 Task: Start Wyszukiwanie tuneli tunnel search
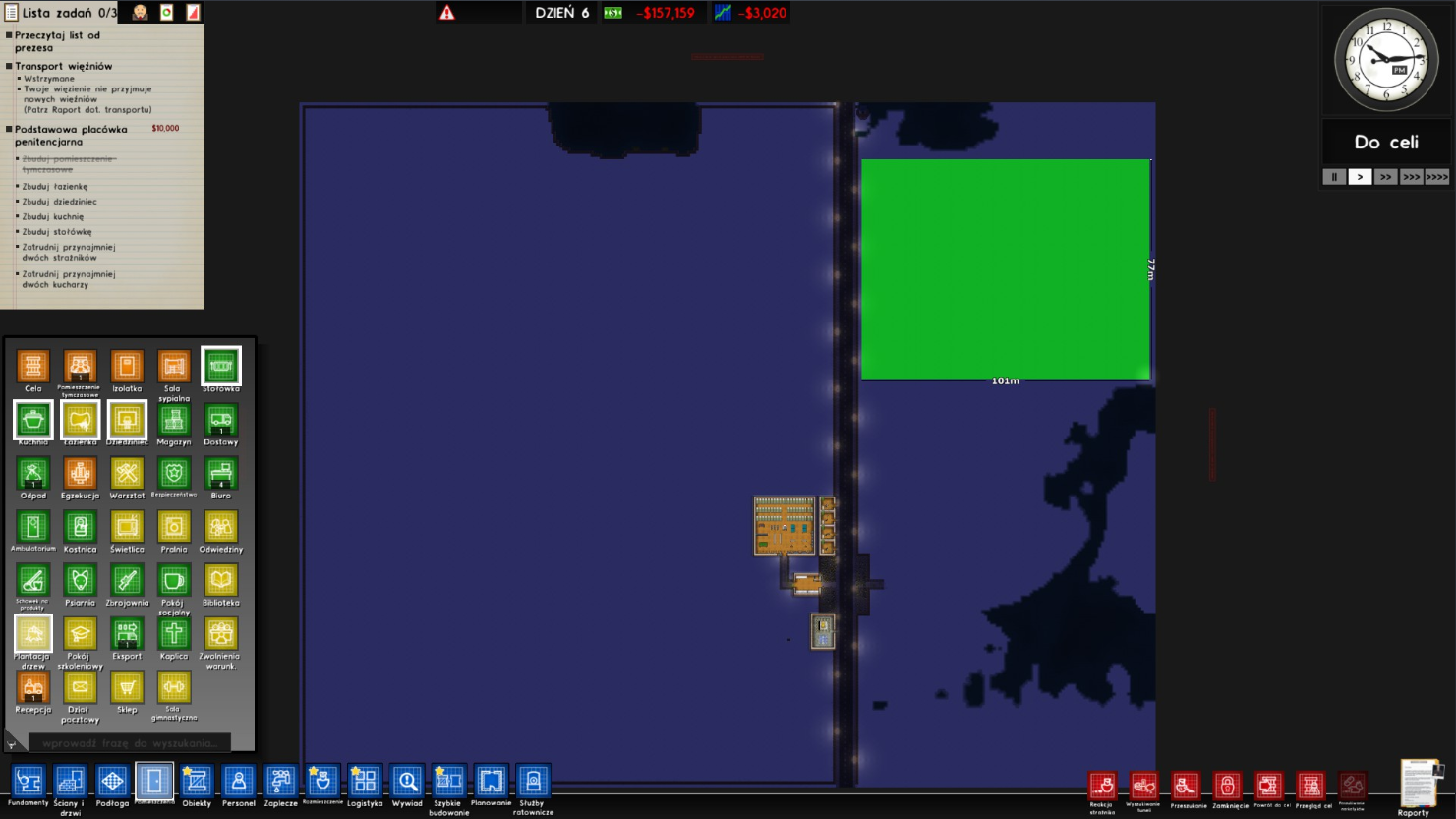click(x=1143, y=786)
